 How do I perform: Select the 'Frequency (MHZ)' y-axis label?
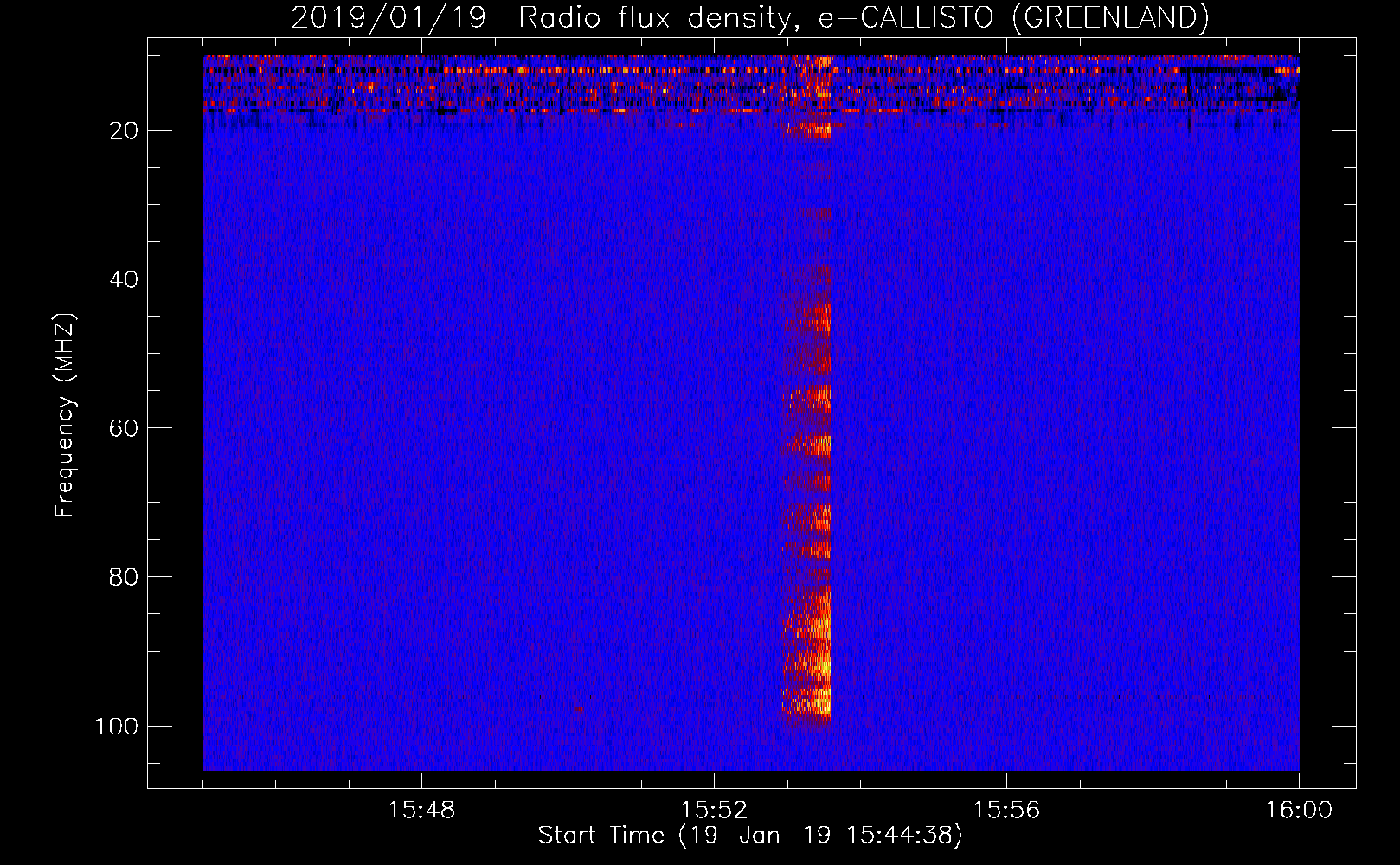pos(65,415)
